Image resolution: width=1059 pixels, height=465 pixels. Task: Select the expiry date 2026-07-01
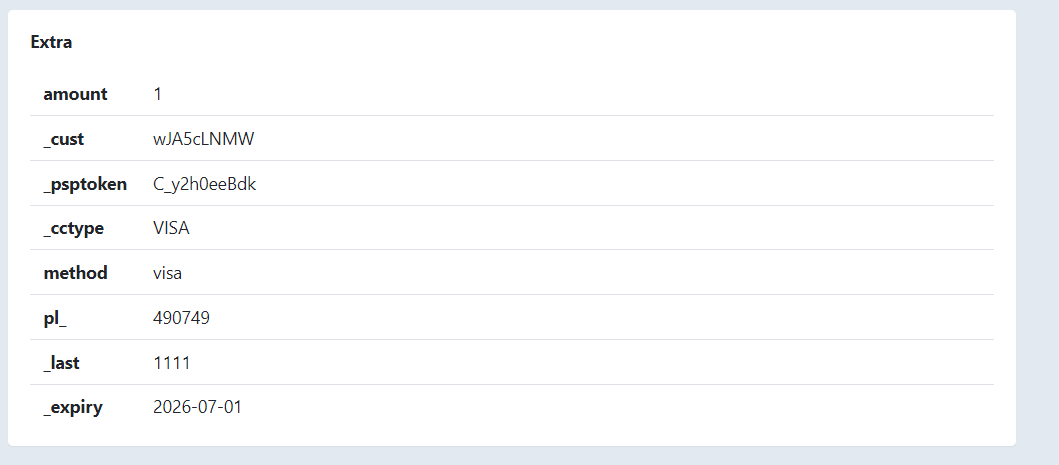coord(197,407)
